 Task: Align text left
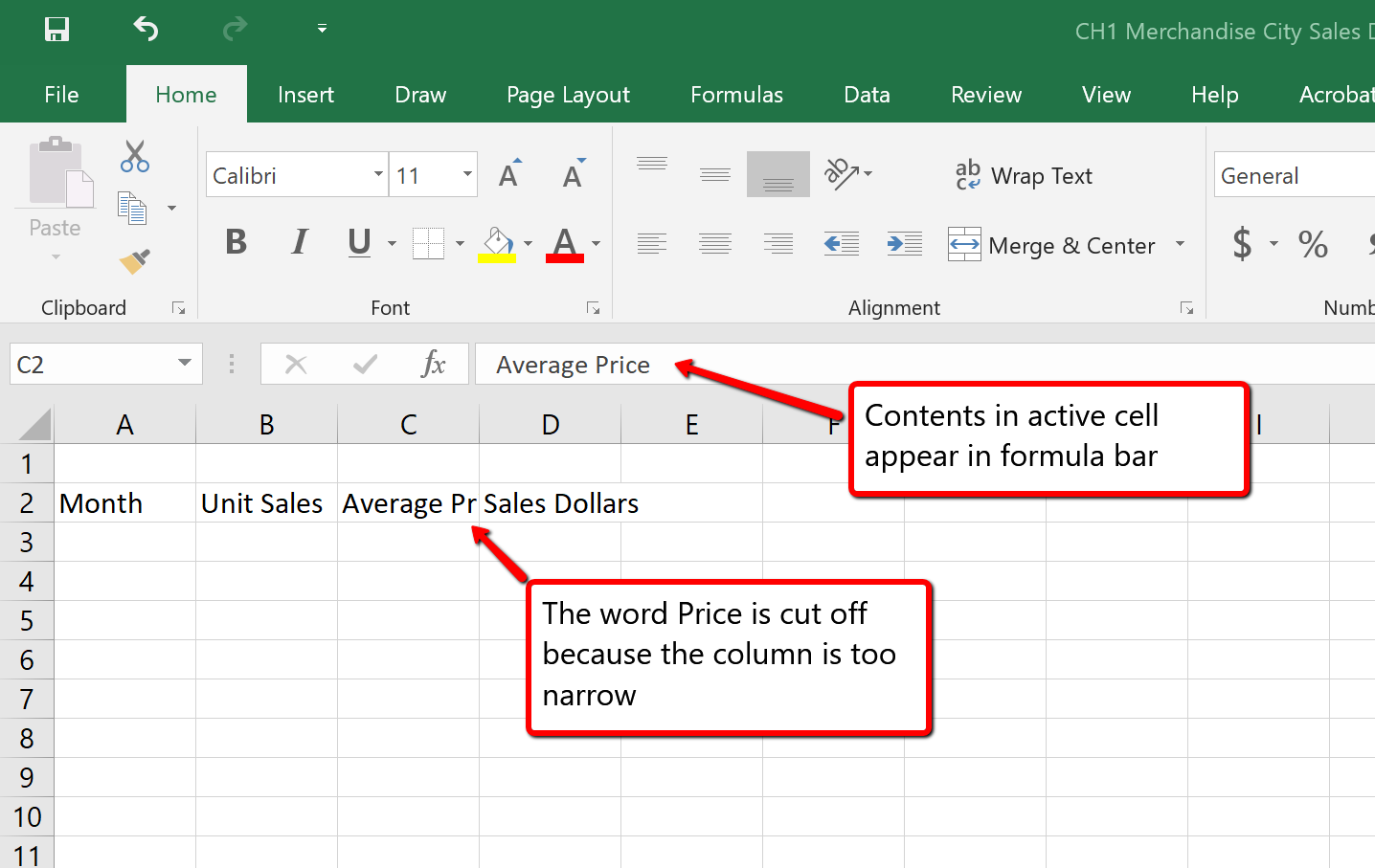click(652, 244)
